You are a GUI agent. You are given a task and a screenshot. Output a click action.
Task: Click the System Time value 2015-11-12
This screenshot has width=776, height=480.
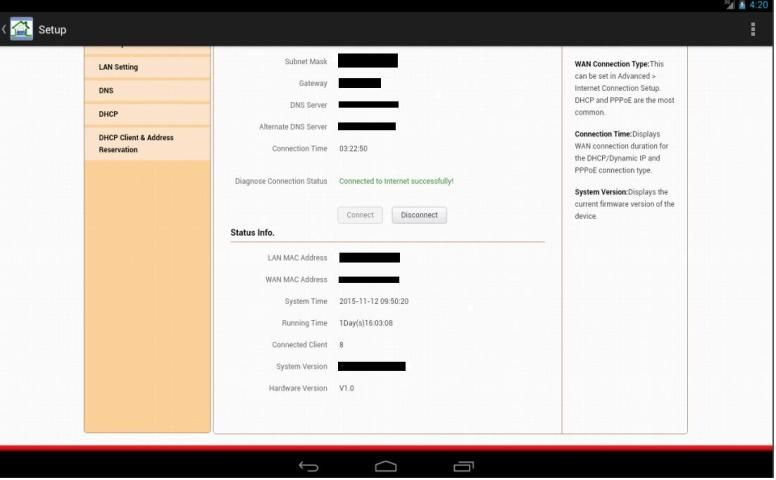coord(373,301)
